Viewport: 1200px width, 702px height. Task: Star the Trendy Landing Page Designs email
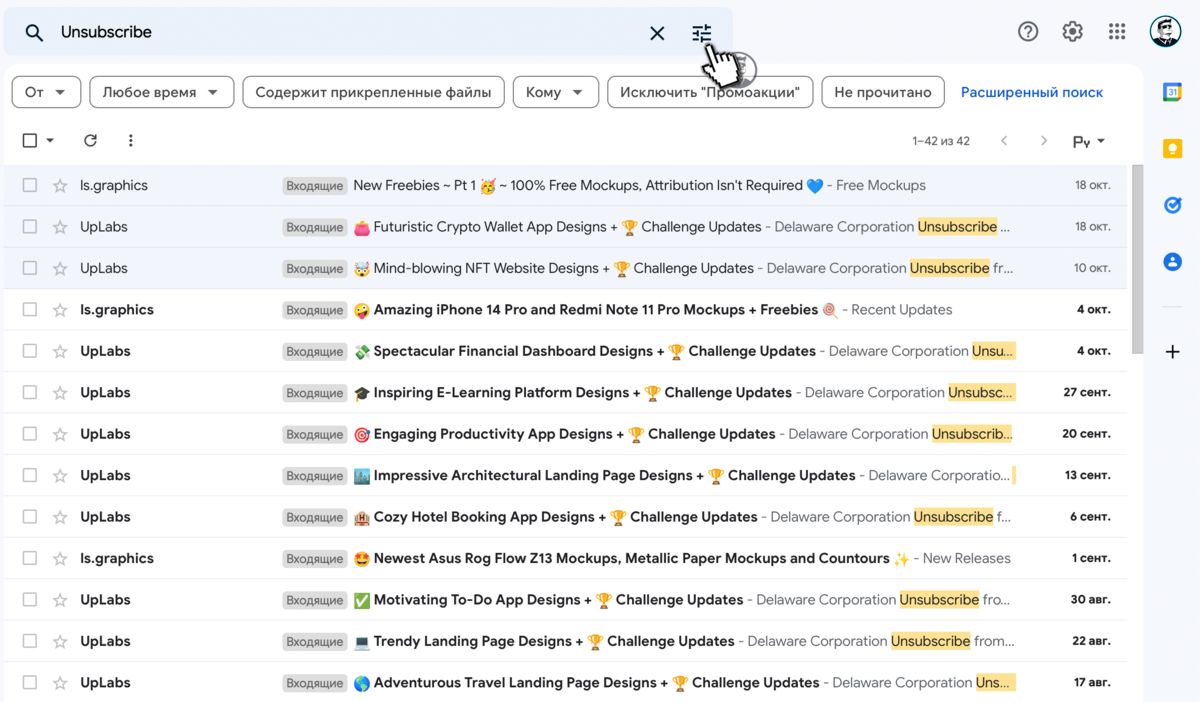[x=60, y=642]
